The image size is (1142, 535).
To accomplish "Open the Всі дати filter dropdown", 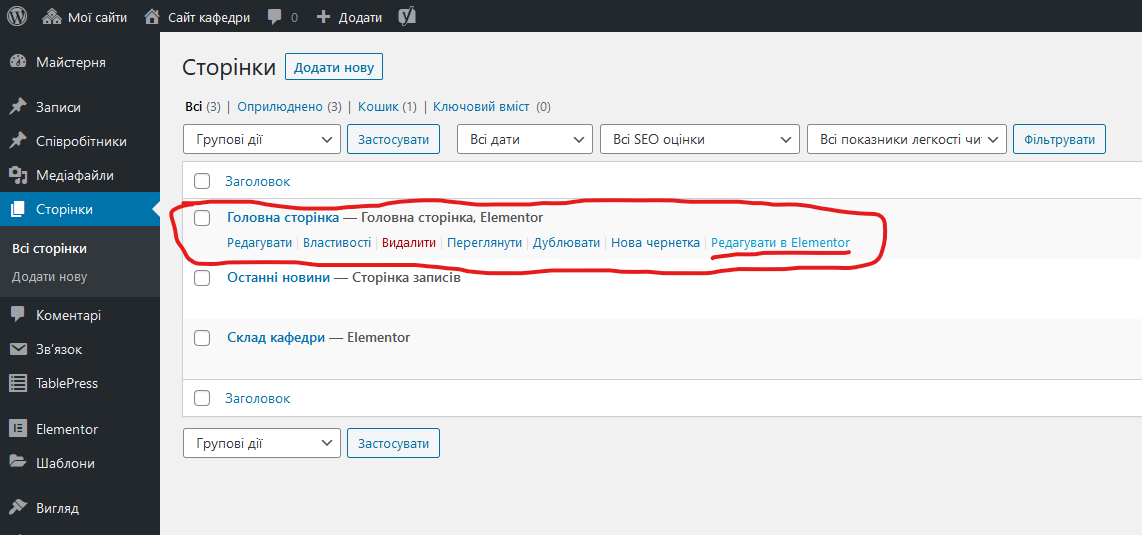I will [x=524, y=139].
